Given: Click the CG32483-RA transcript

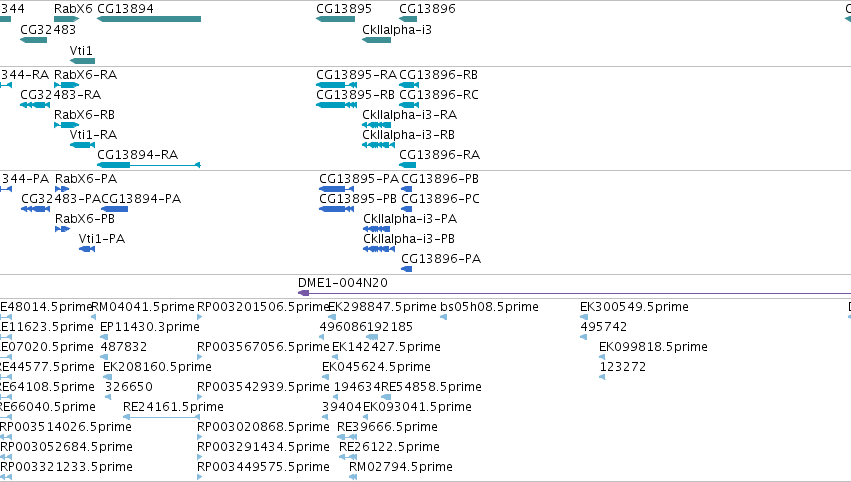Looking at the screenshot, I should click(x=35, y=105).
